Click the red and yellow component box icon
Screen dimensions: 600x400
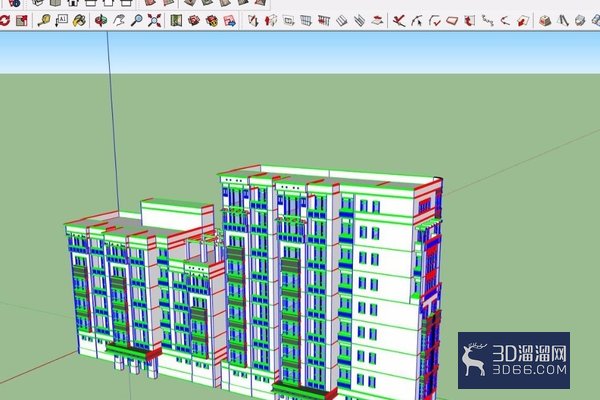pyautogui.click(x=212, y=20)
